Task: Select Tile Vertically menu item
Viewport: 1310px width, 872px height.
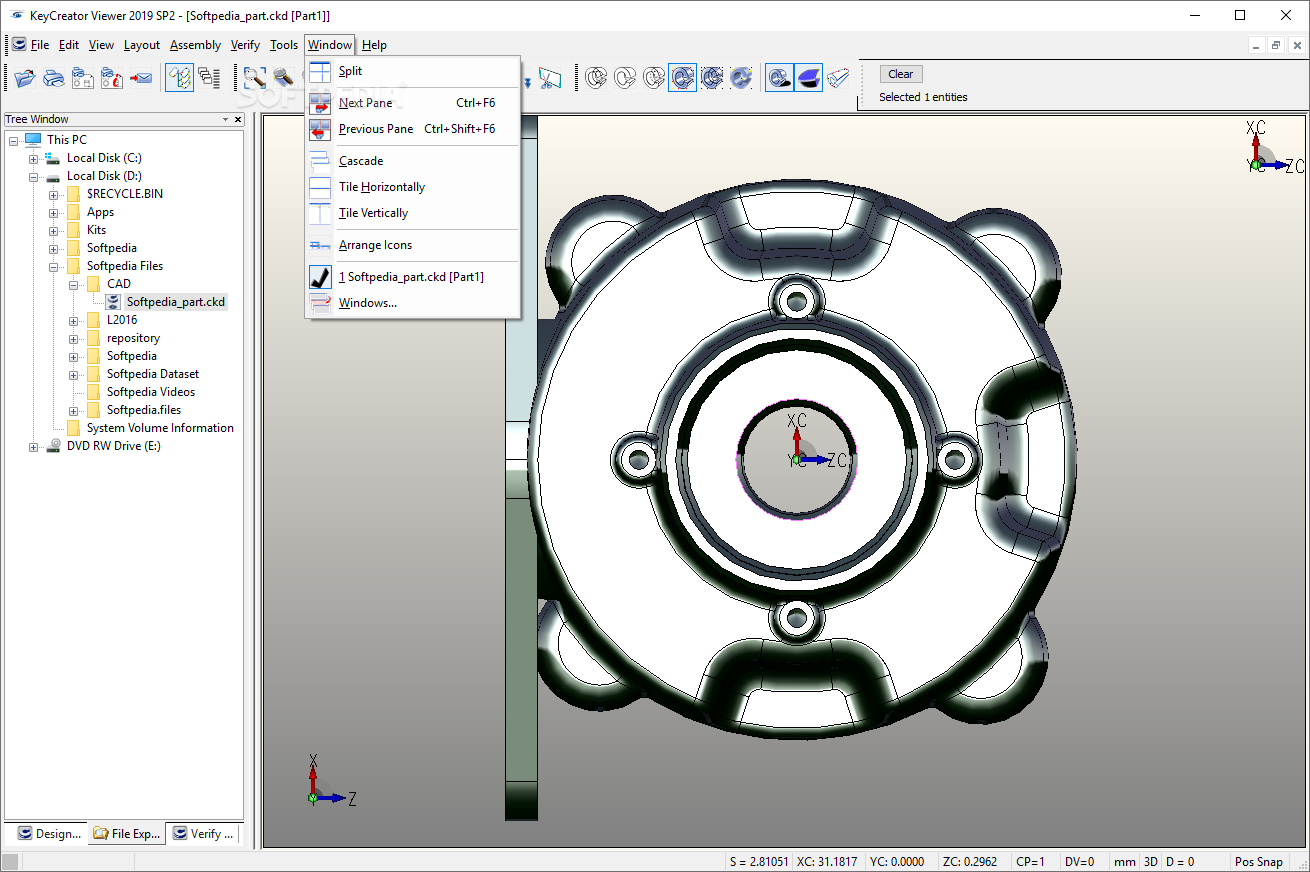Action: point(413,213)
